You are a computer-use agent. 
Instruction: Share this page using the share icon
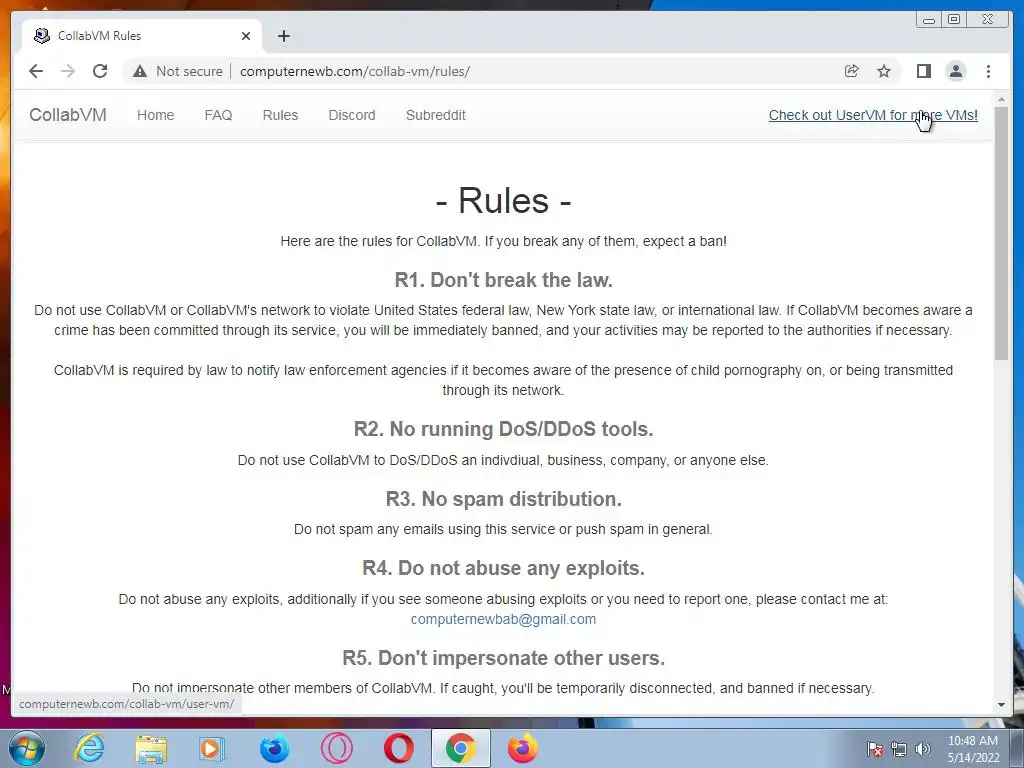(x=852, y=71)
